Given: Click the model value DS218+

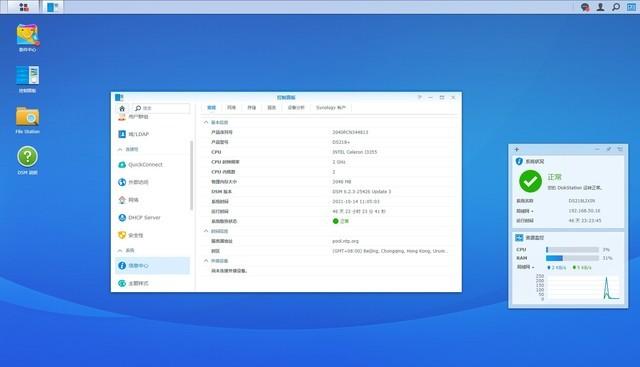Looking at the screenshot, I should 341,142.
